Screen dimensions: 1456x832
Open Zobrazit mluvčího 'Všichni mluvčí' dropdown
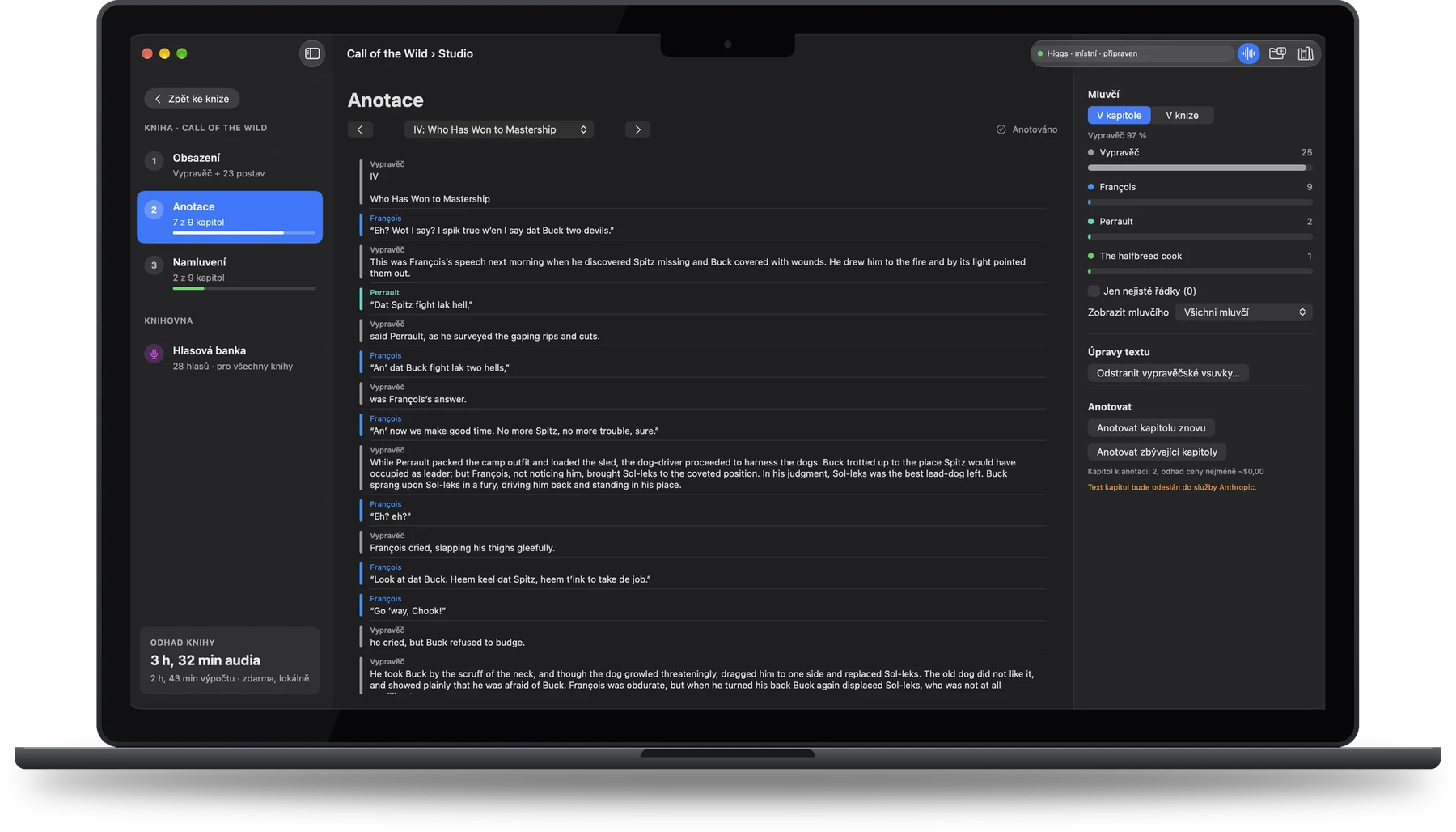pos(1243,312)
